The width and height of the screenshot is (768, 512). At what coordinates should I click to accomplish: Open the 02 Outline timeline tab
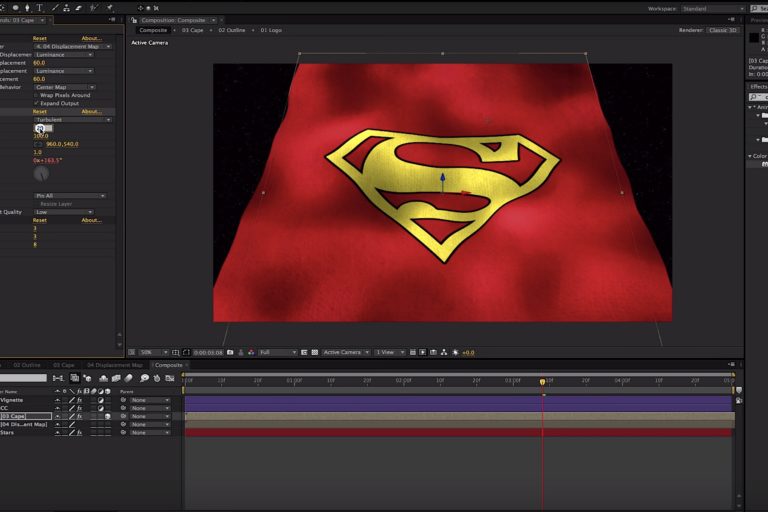point(27,365)
